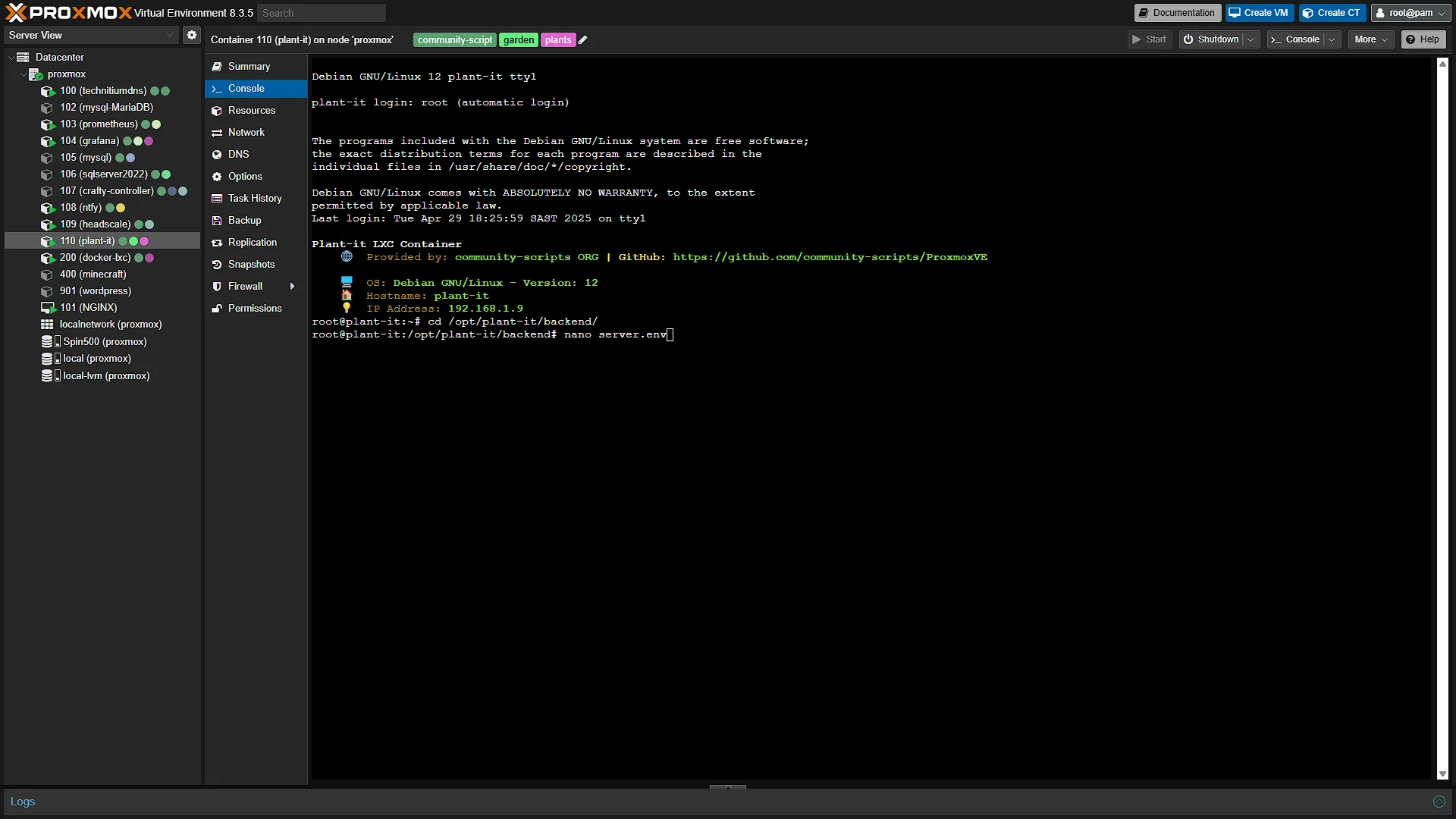Select 102 (mysql-MariaDB) in tree
Screen dimensions: 1456x819
coord(102,108)
